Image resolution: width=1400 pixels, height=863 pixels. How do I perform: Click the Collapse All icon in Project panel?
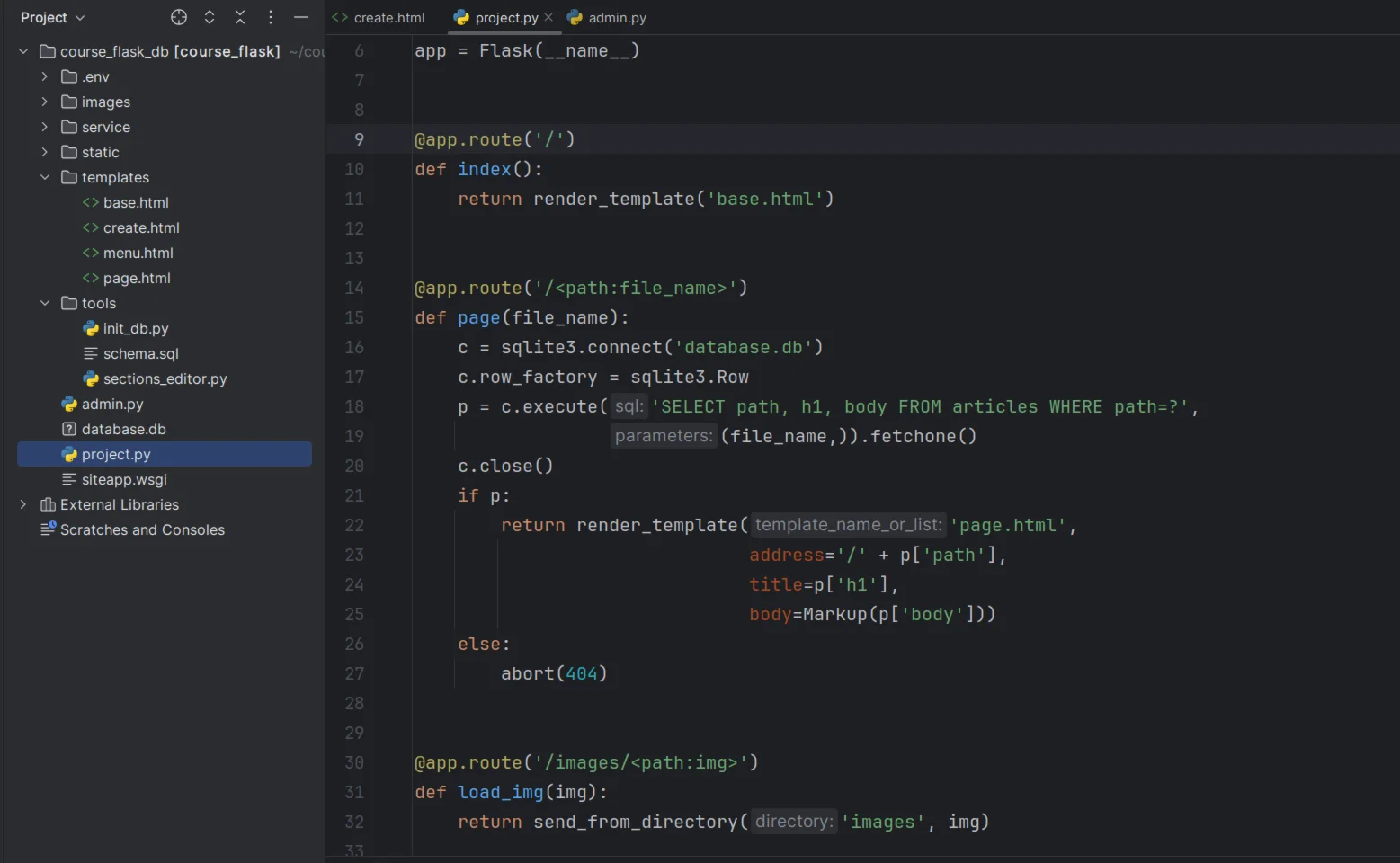[240, 17]
